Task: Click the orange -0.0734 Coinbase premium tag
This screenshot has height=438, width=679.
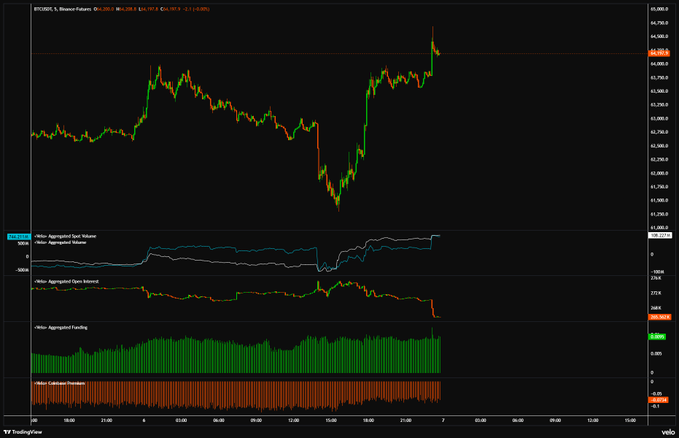Action: (x=659, y=400)
